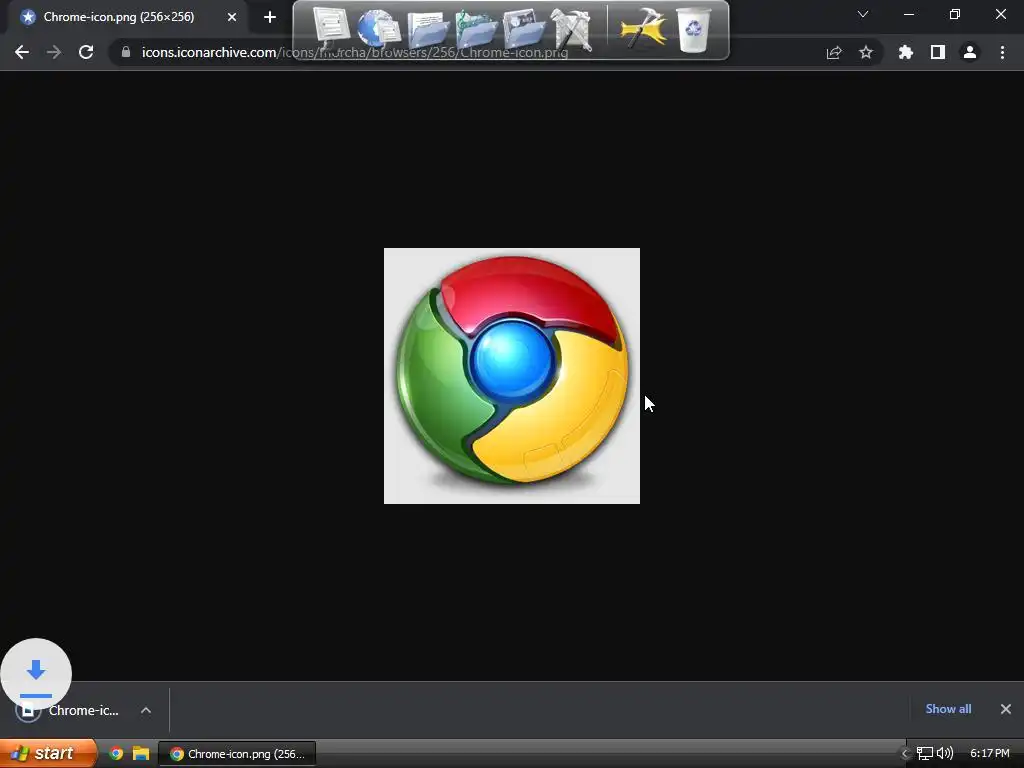Open a new tab with the plus button
Image resolution: width=1024 pixels, height=768 pixels.
[x=270, y=17]
